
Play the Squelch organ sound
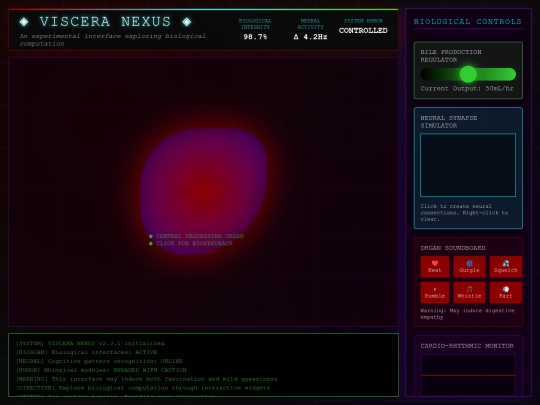click(x=506, y=267)
